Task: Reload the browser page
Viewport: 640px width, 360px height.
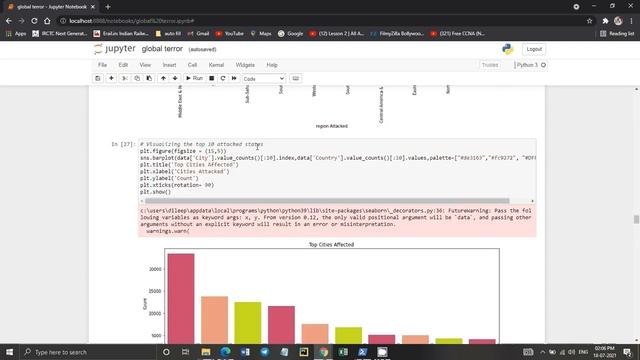Action: tap(34, 21)
